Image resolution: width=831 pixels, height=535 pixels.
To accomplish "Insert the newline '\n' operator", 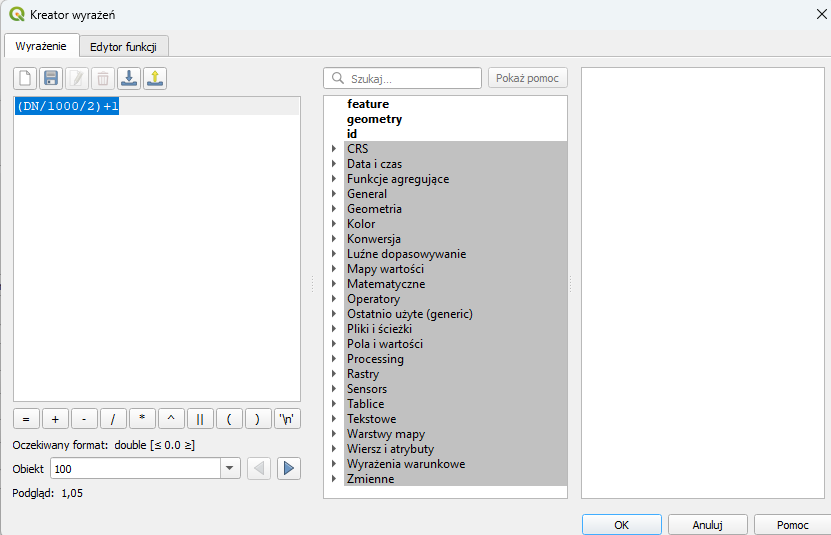I will pos(288,419).
